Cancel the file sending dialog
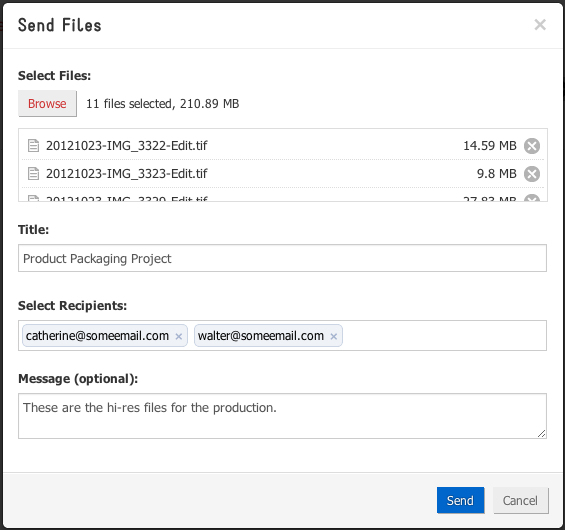This screenshot has height=530, width=565. pyautogui.click(x=520, y=500)
